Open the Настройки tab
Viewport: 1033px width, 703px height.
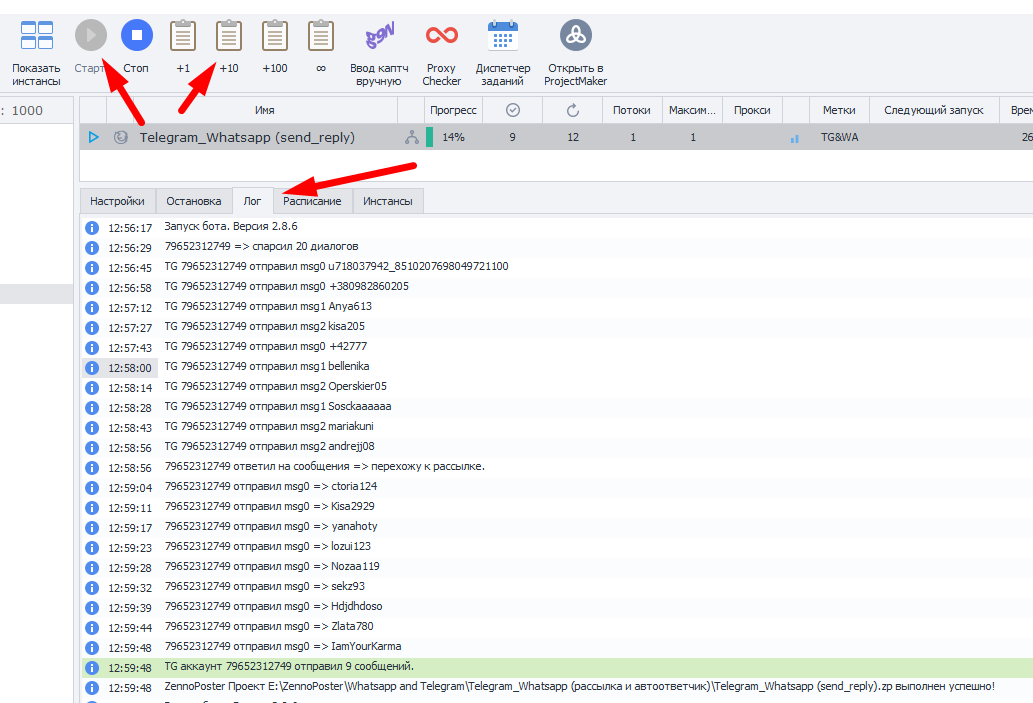tap(117, 201)
